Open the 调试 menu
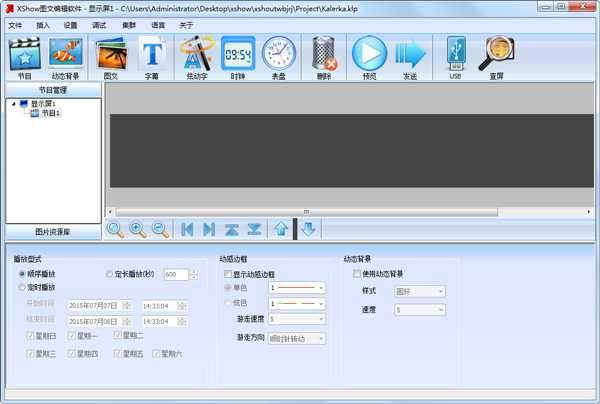This screenshot has height=404, width=600. (99, 25)
